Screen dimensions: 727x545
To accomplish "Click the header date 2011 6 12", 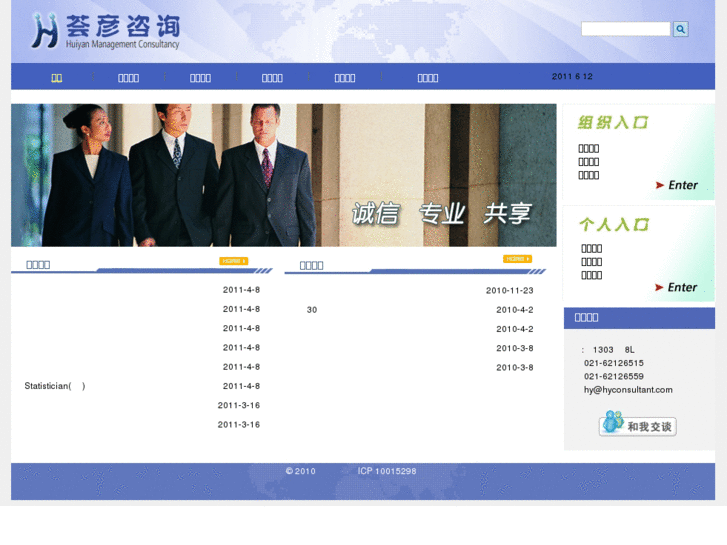I will (x=572, y=77).
